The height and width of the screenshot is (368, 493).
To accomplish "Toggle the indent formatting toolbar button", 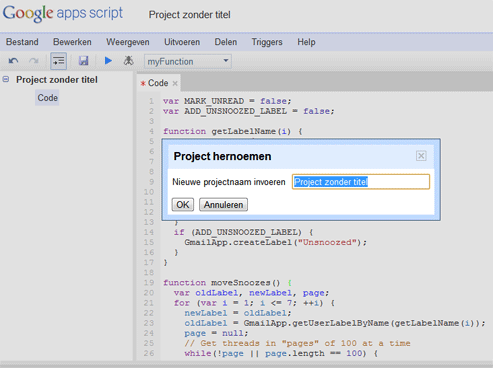I will coord(58,61).
